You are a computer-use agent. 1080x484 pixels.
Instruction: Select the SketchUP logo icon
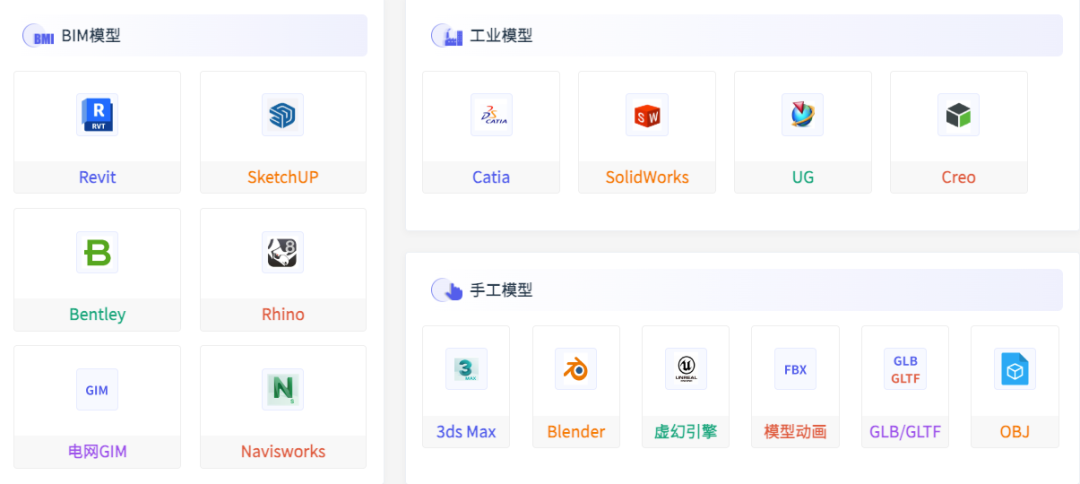tap(283, 114)
